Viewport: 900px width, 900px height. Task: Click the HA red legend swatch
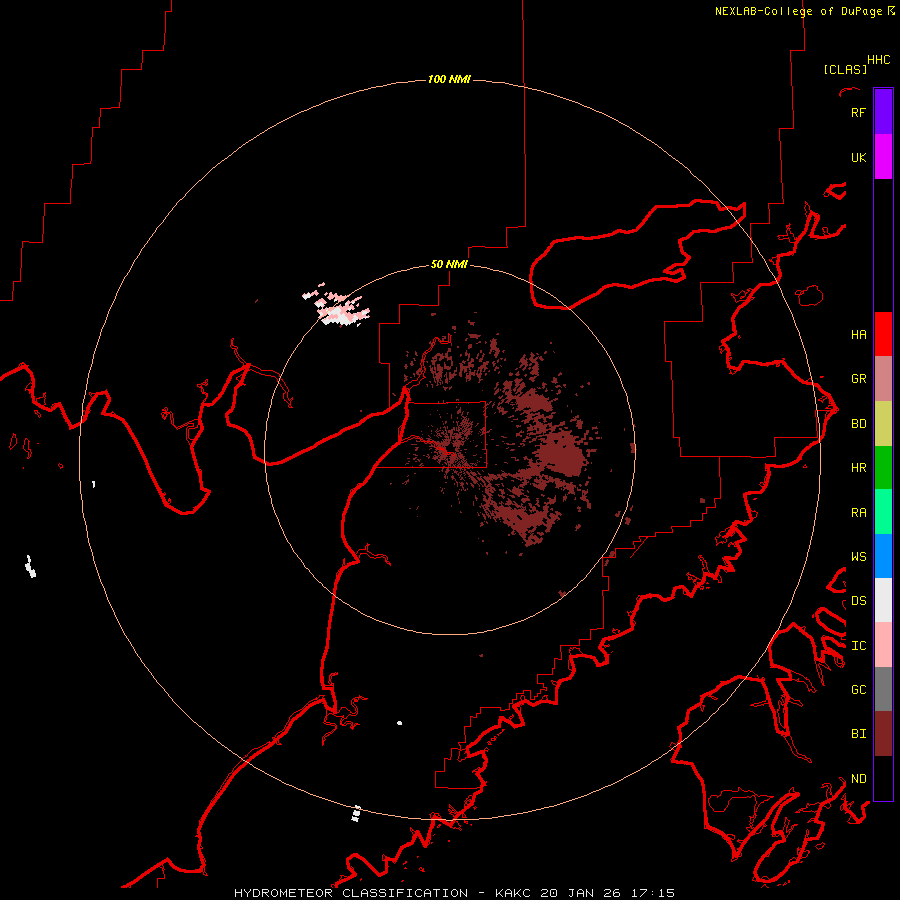pos(883,334)
